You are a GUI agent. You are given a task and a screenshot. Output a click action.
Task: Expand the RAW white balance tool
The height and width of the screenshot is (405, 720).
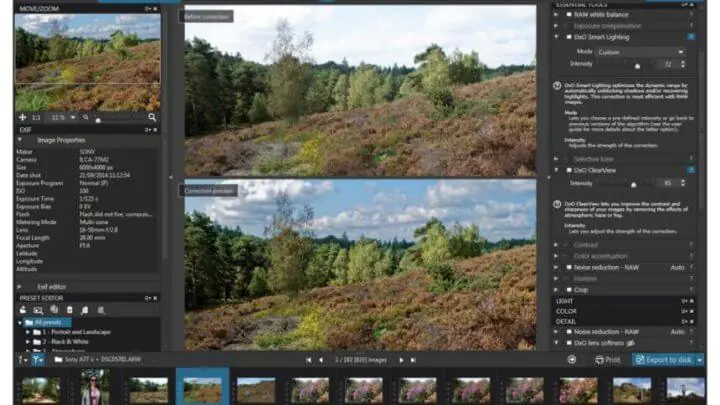point(556,15)
